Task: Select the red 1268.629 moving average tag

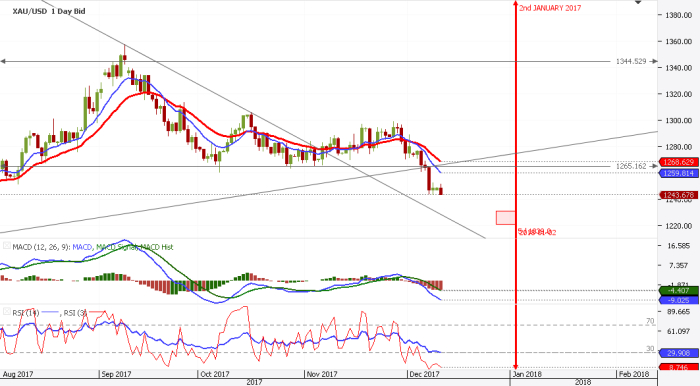Action: (679, 162)
